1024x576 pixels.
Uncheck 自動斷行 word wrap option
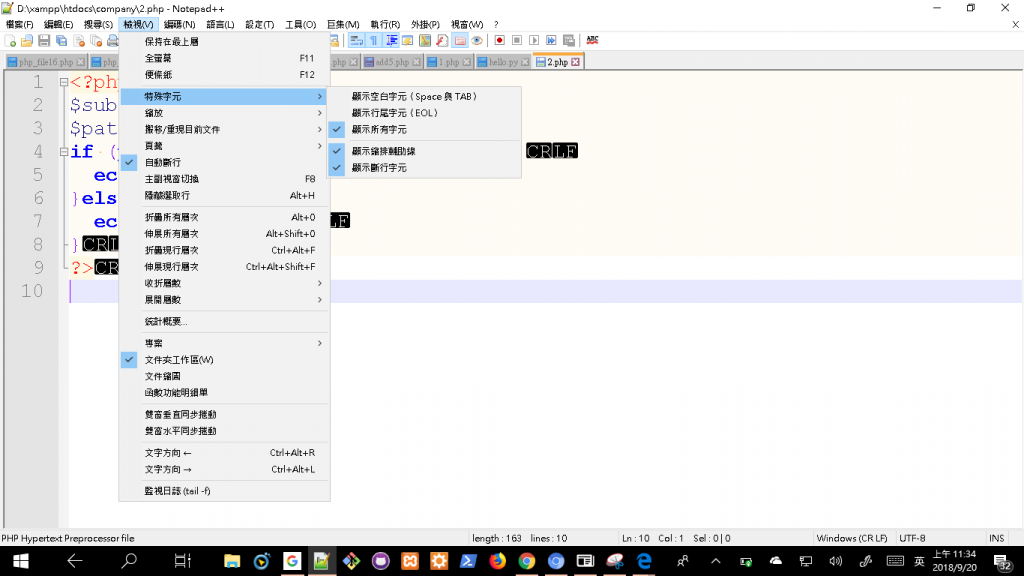[224, 162]
